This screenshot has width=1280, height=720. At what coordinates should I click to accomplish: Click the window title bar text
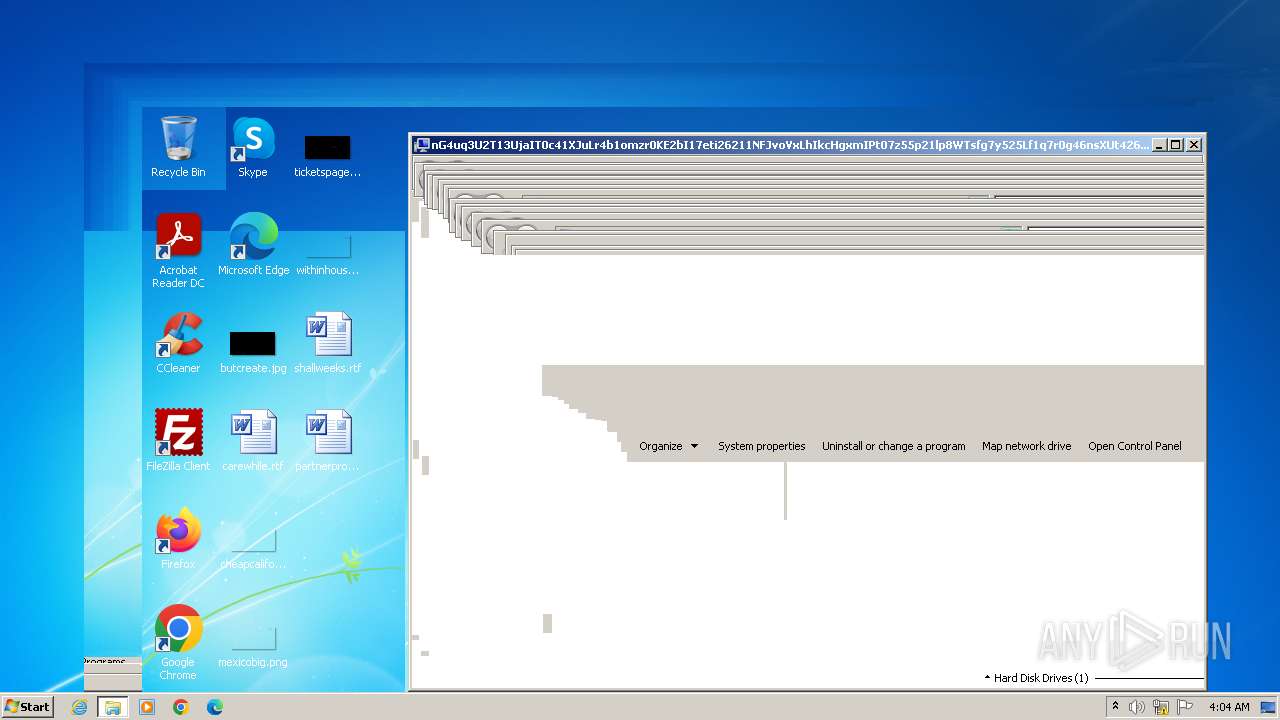point(789,145)
